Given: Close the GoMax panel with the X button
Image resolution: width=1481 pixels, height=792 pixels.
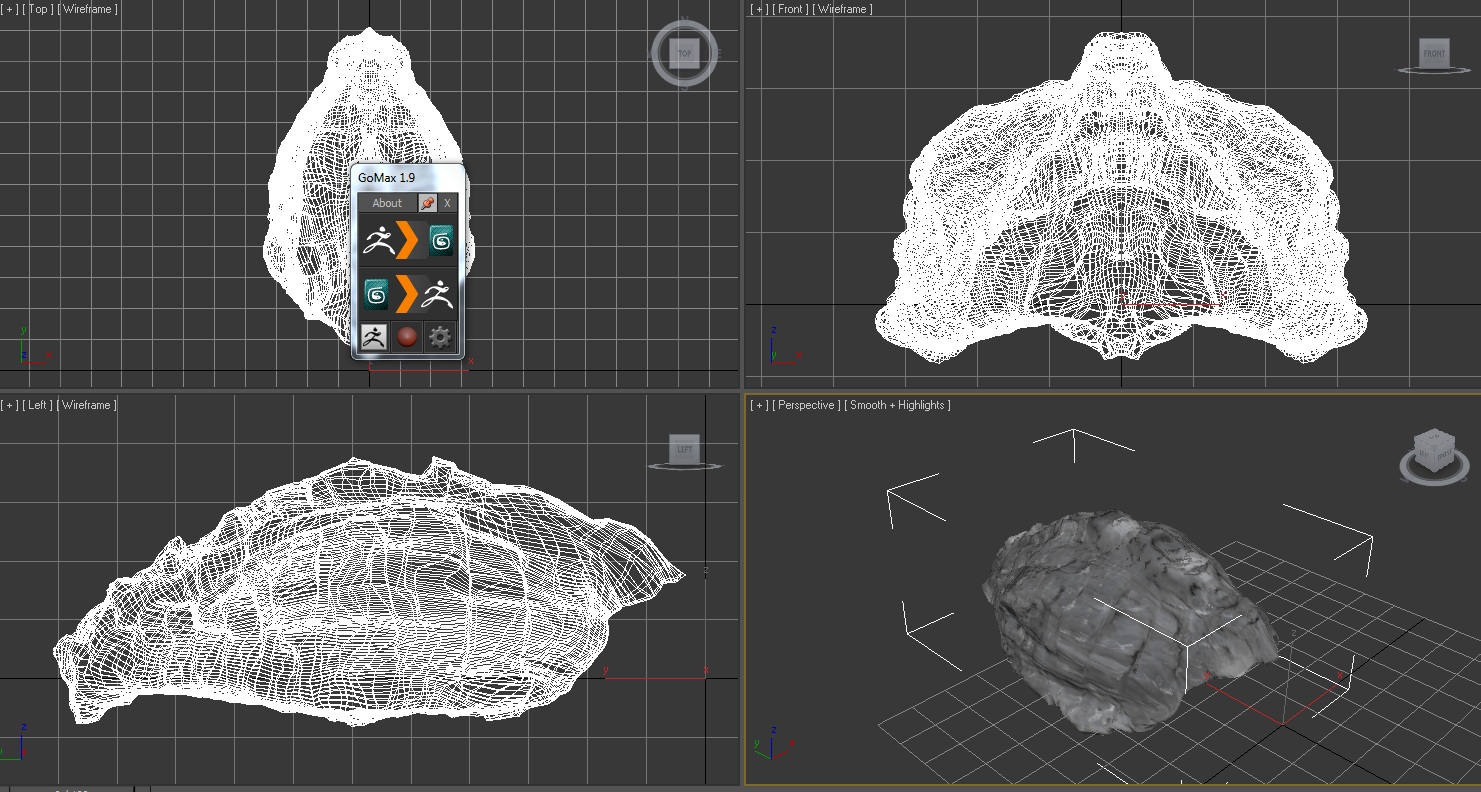Looking at the screenshot, I should tap(447, 203).
